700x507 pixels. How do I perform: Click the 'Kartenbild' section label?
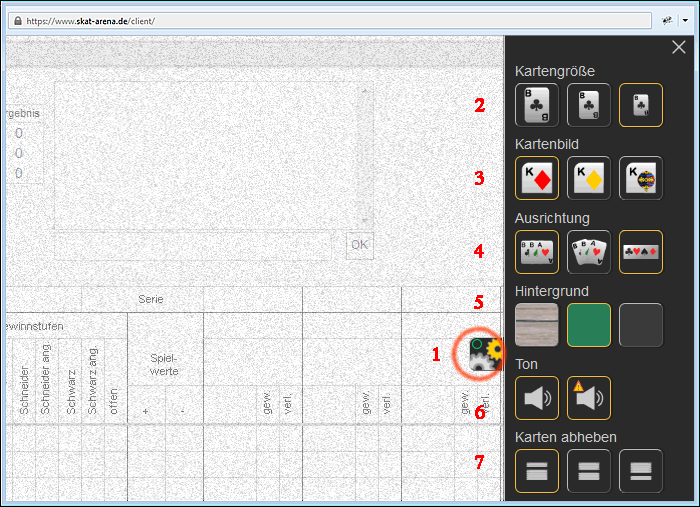pos(546,144)
